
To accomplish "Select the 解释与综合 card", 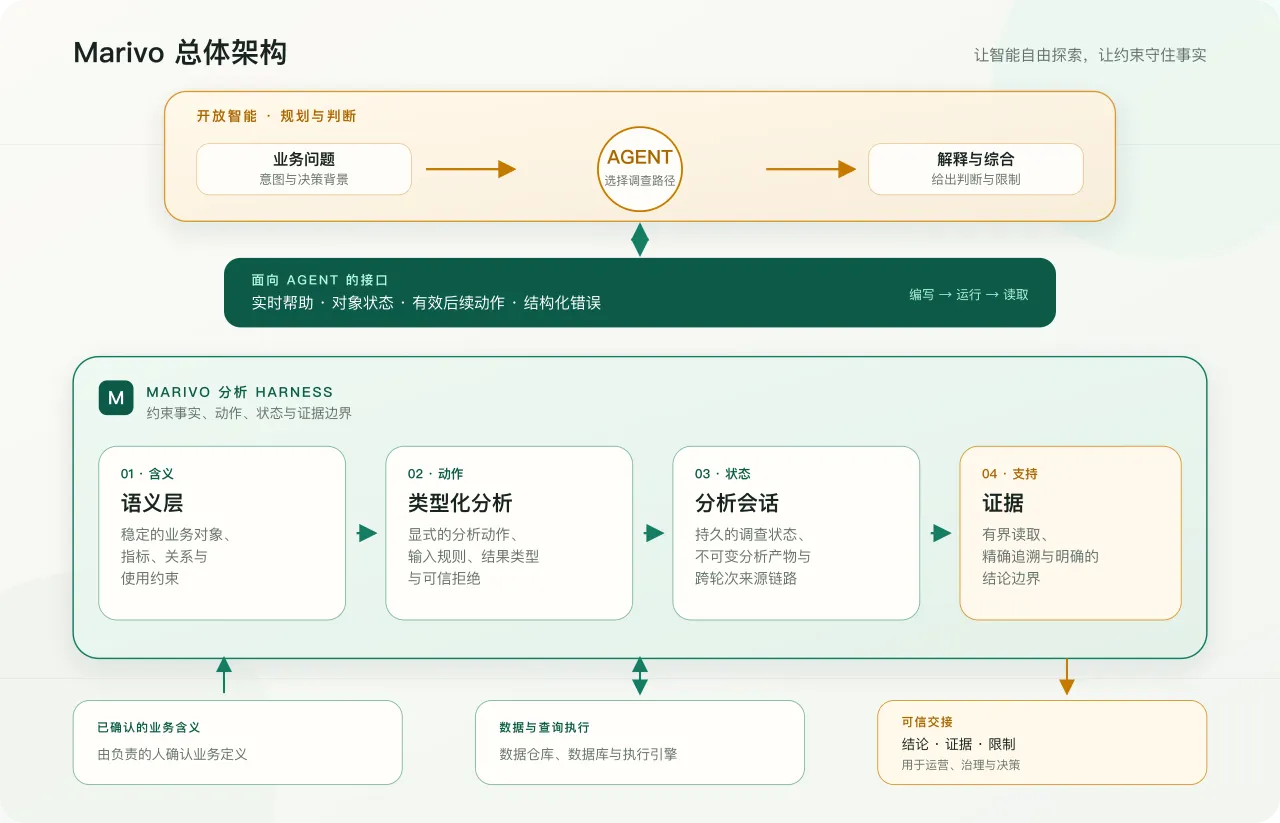I will click(976, 169).
